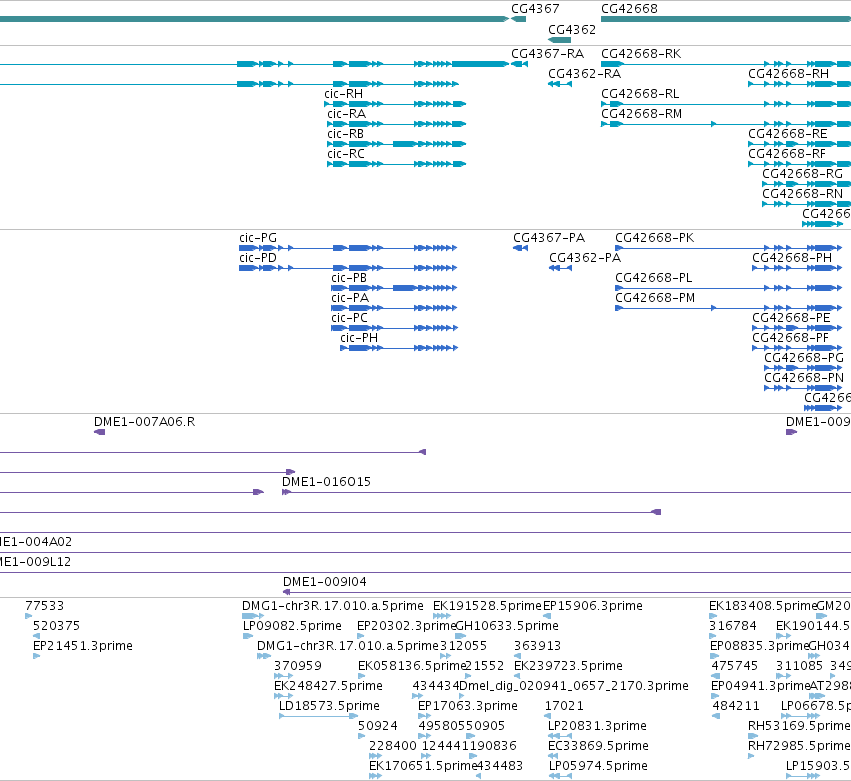Click the DME1-016O15 clone label
The width and height of the screenshot is (851, 781).
tap(326, 482)
